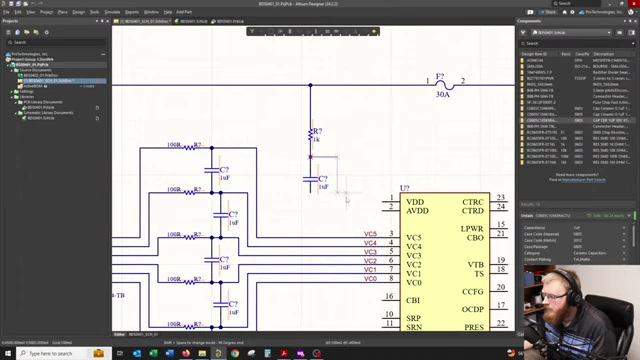Switch to the BDS0401.PcbLib document tab

coord(228,21)
